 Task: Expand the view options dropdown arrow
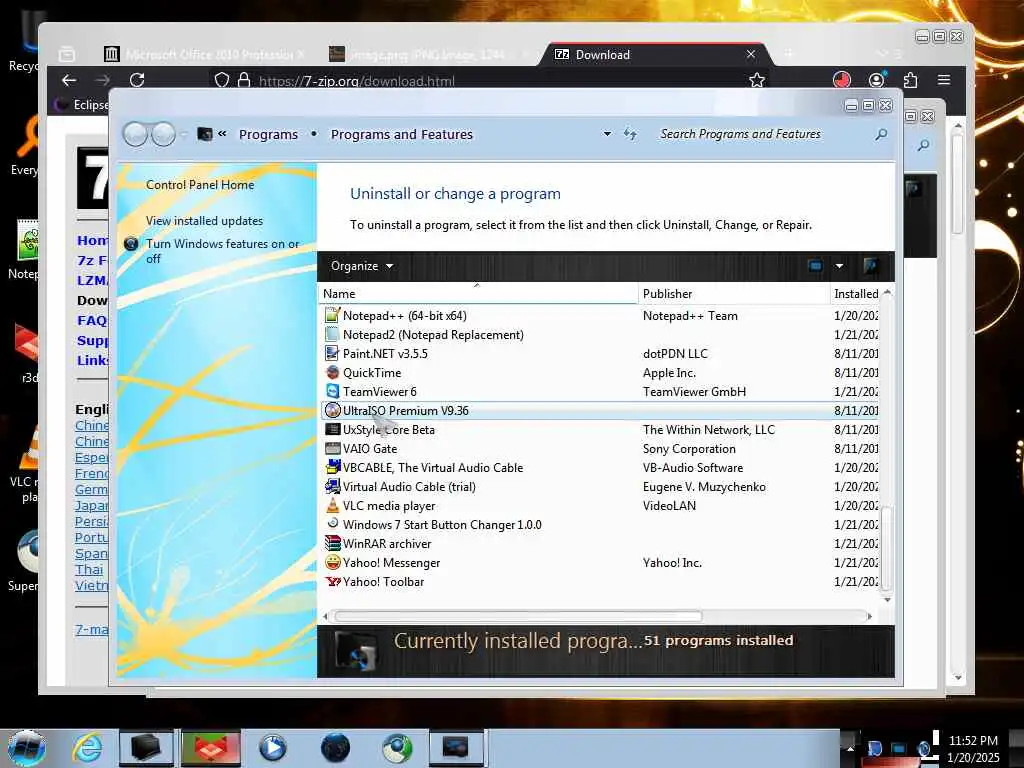[839, 266]
